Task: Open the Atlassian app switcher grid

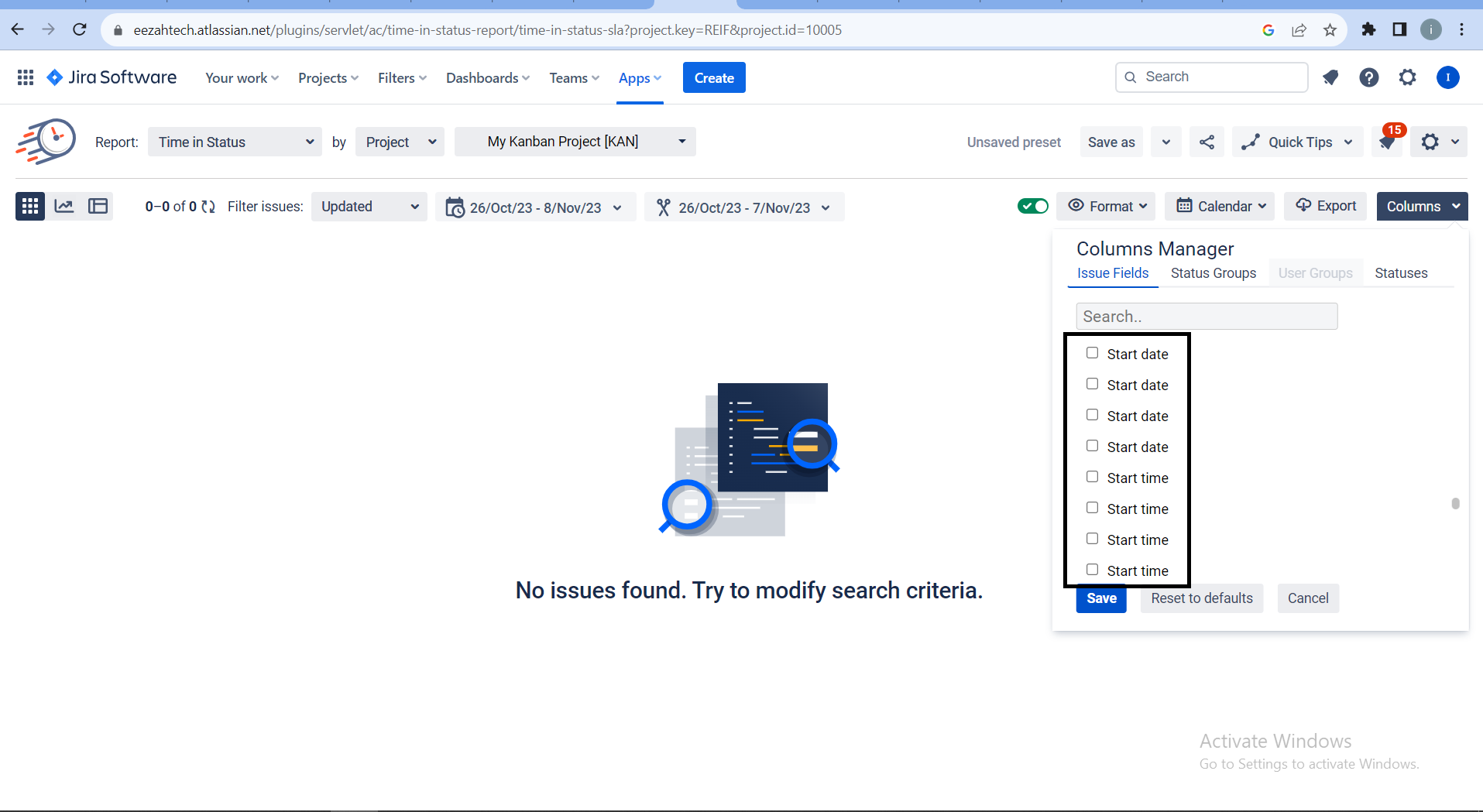Action: point(25,77)
